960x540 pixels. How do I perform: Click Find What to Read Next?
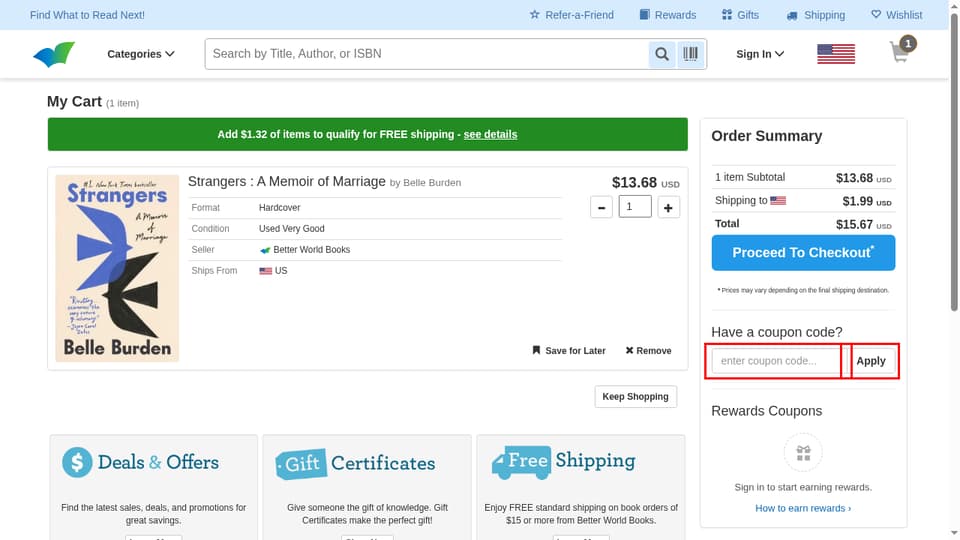click(88, 15)
